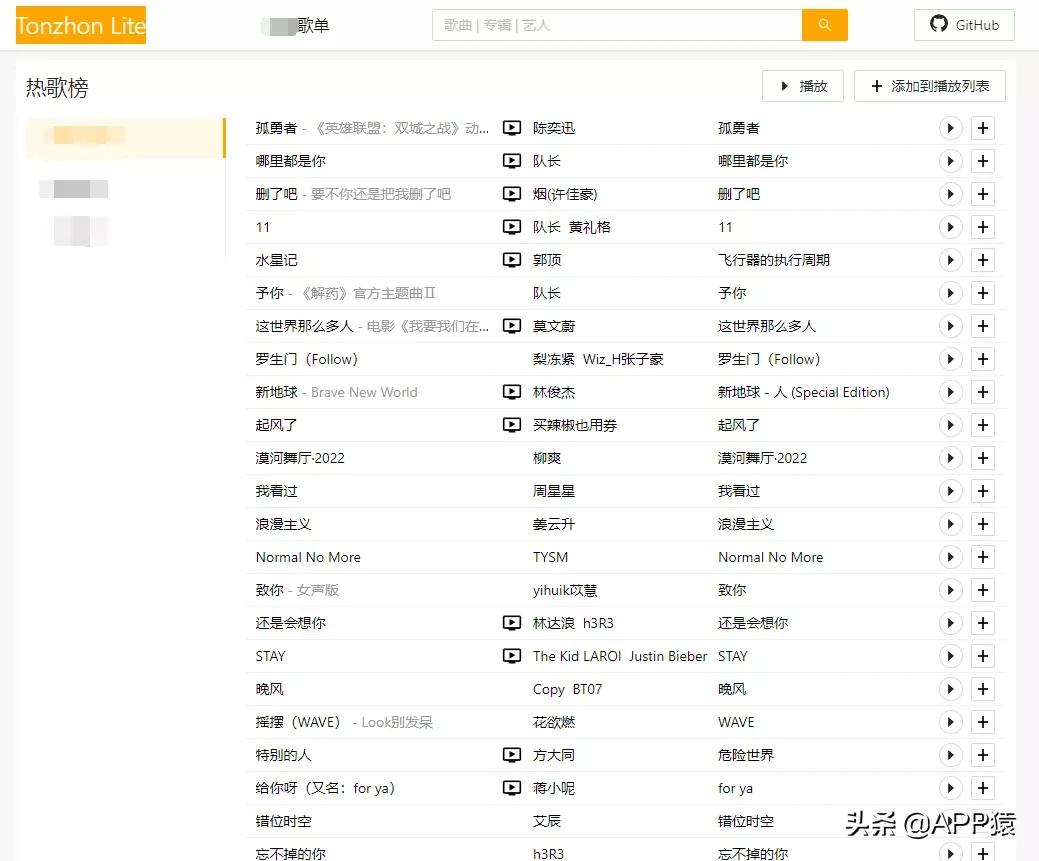Image resolution: width=1039 pixels, height=861 pixels.
Task: Click the plus icon to add STAY
Action: click(982, 656)
